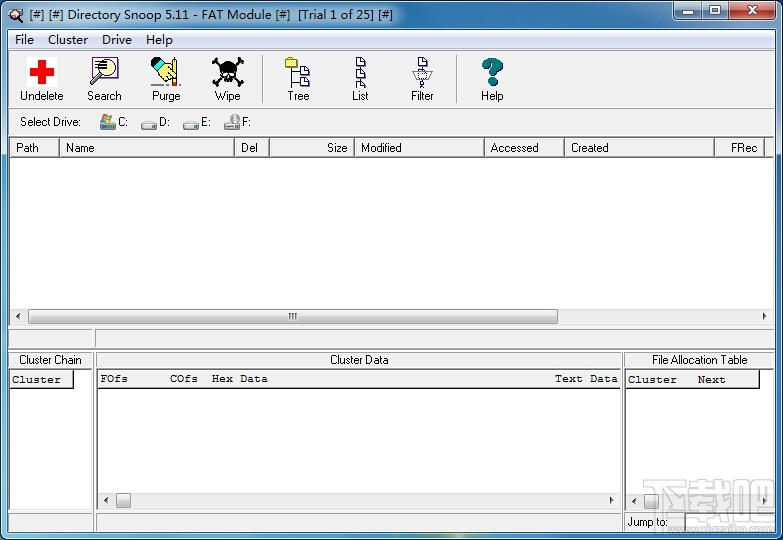Viewport: 783px width, 540px height.
Task: Click Cluster Data scroll right arrow
Action: [x=612, y=500]
